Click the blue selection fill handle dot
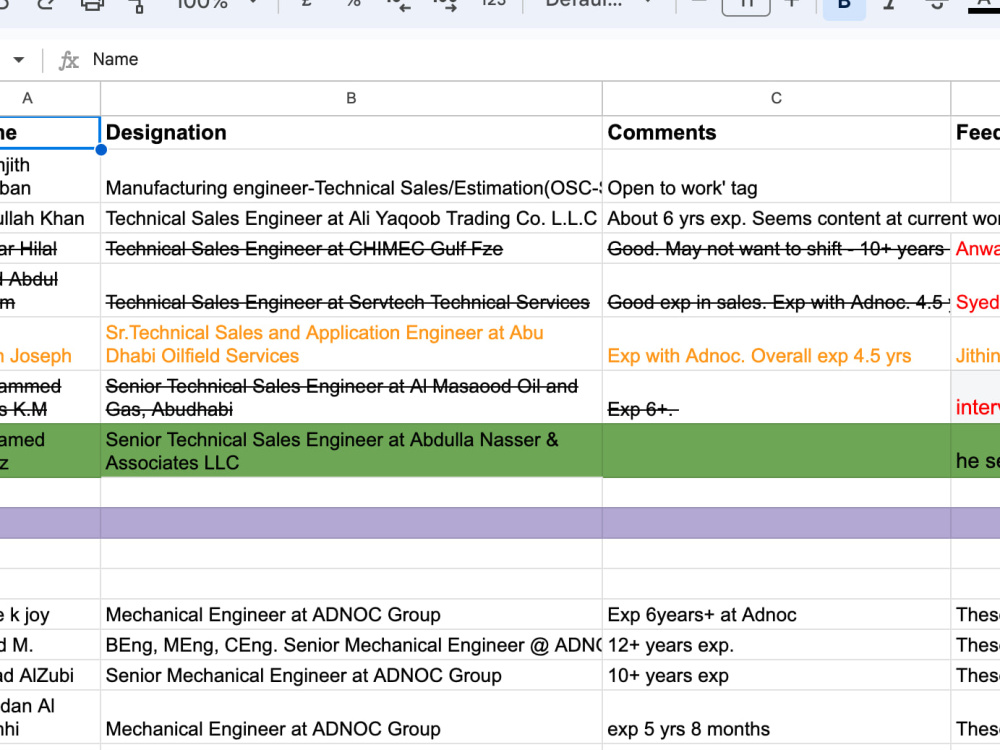 point(101,150)
